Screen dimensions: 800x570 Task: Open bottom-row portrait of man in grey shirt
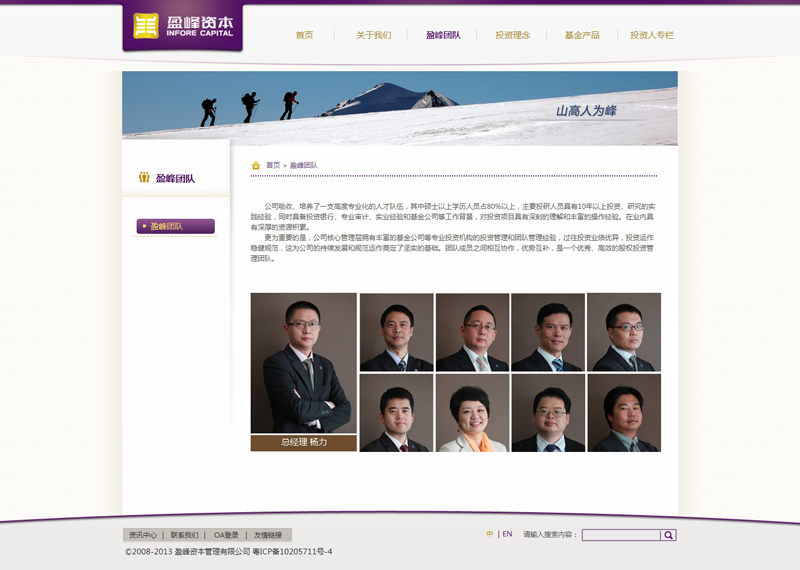click(624, 413)
